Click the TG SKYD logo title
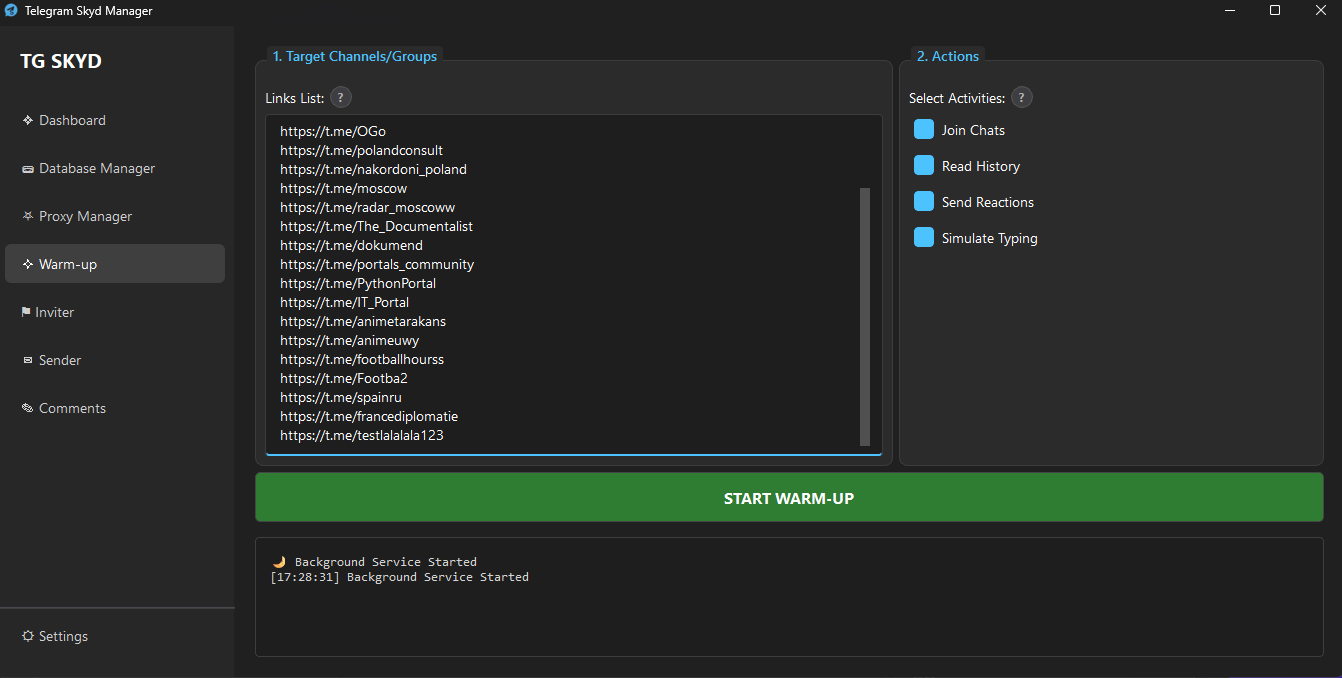Viewport: 1342px width, 678px height. [x=61, y=62]
